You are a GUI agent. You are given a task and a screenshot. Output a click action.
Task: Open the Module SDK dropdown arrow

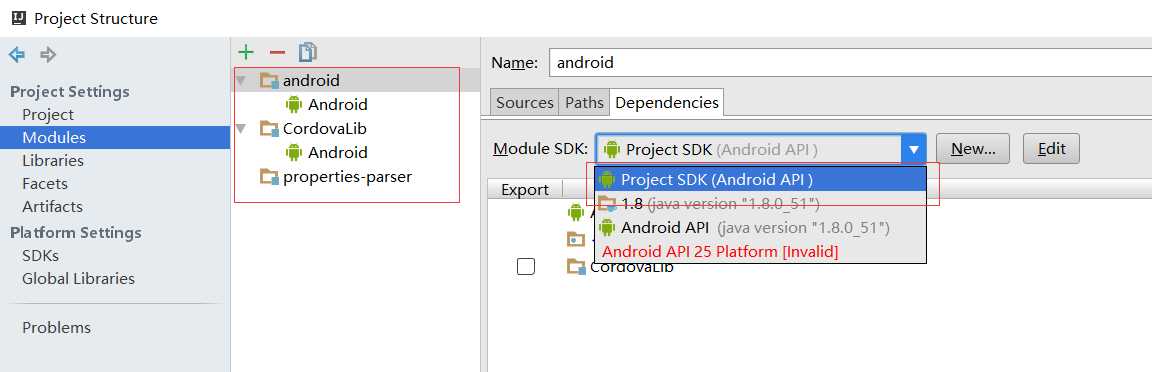(x=913, y=150)
